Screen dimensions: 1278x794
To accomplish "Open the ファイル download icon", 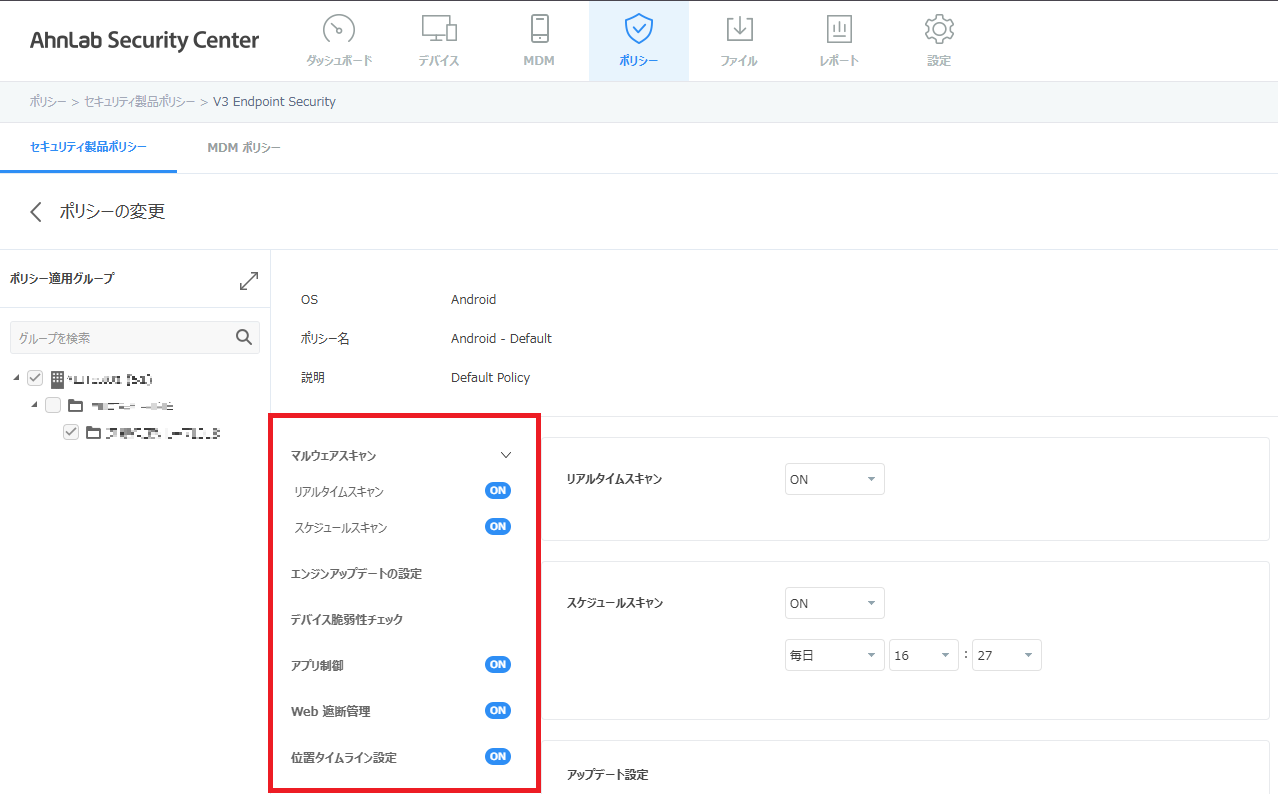I will pyautogui.click(x=739, y=28).
